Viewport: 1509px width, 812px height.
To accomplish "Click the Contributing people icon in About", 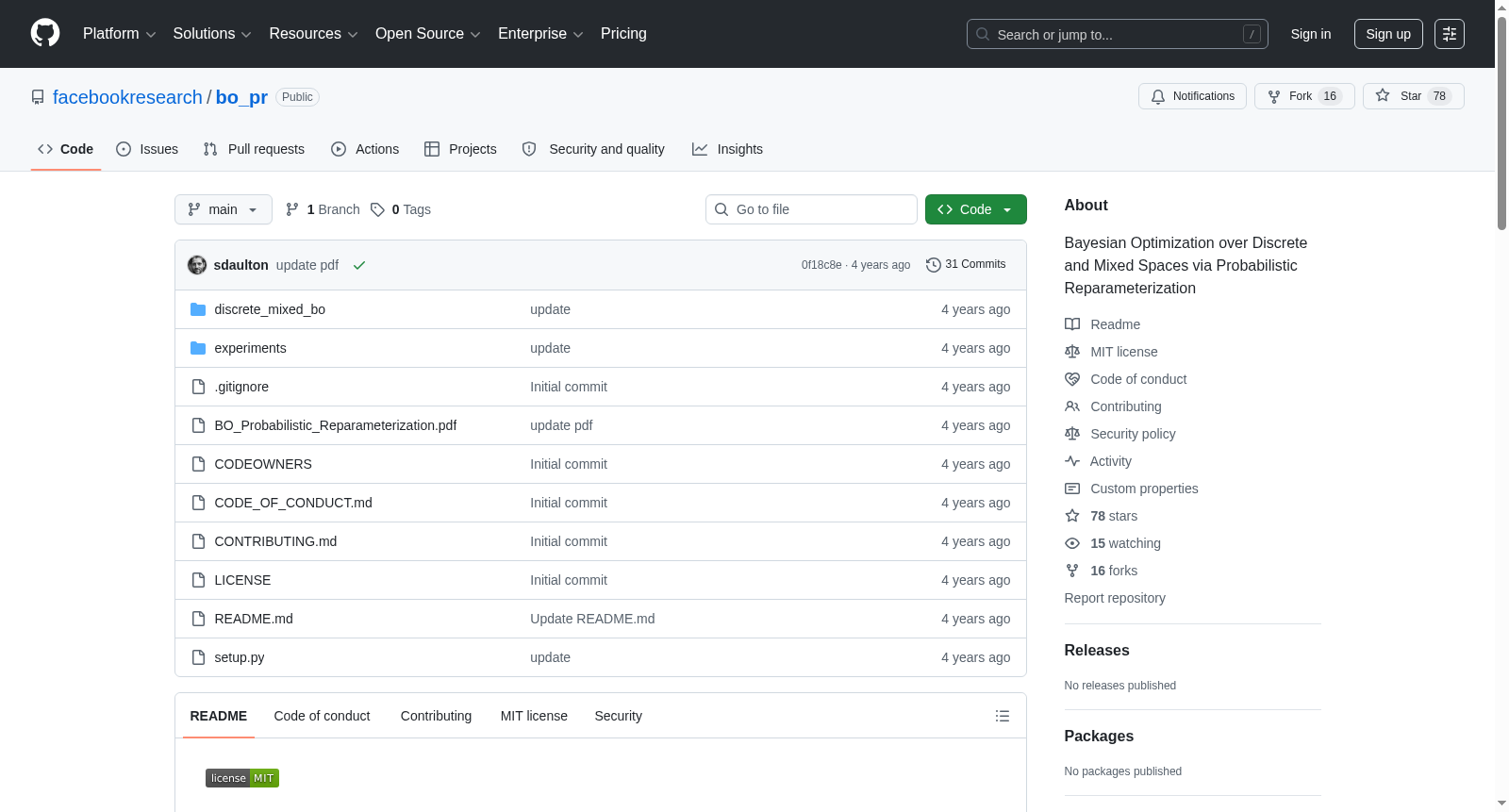I will 1072,406.
